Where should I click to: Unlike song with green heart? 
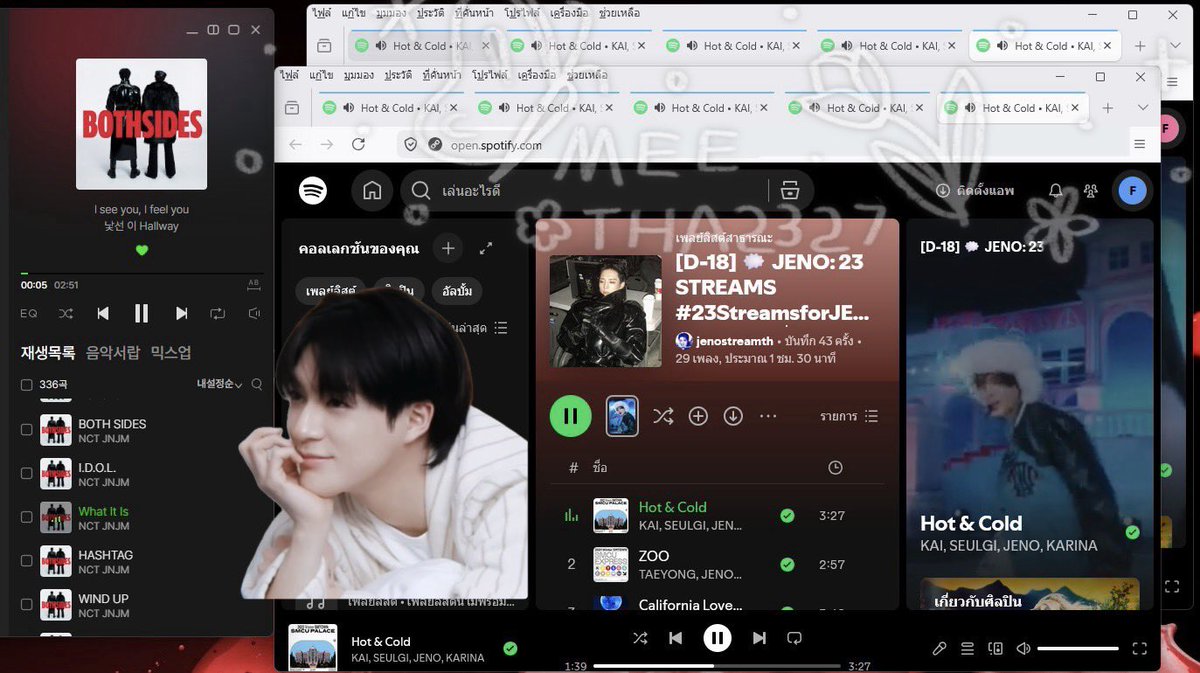pyautogui.click(x=141, y=250)
